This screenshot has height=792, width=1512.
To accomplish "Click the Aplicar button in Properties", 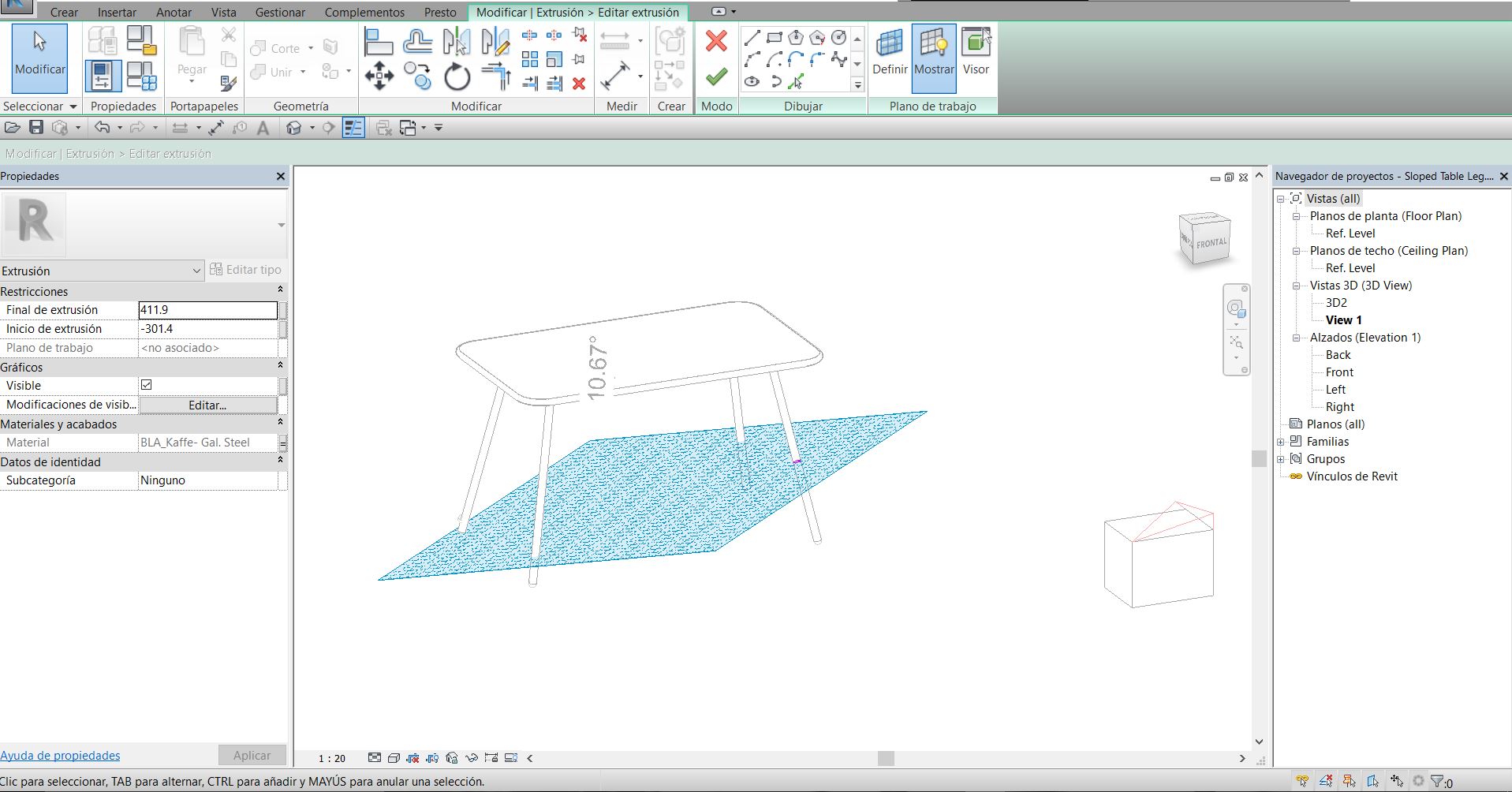I will tap(252, 755).
